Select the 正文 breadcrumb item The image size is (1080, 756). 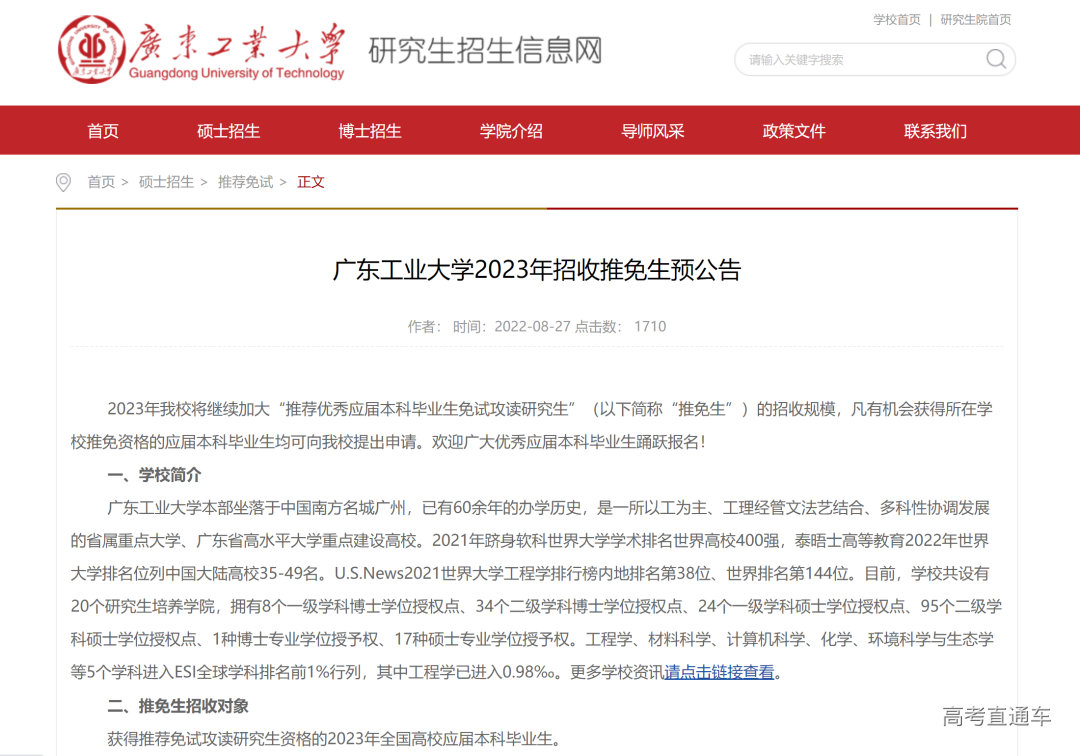(310, 182)
